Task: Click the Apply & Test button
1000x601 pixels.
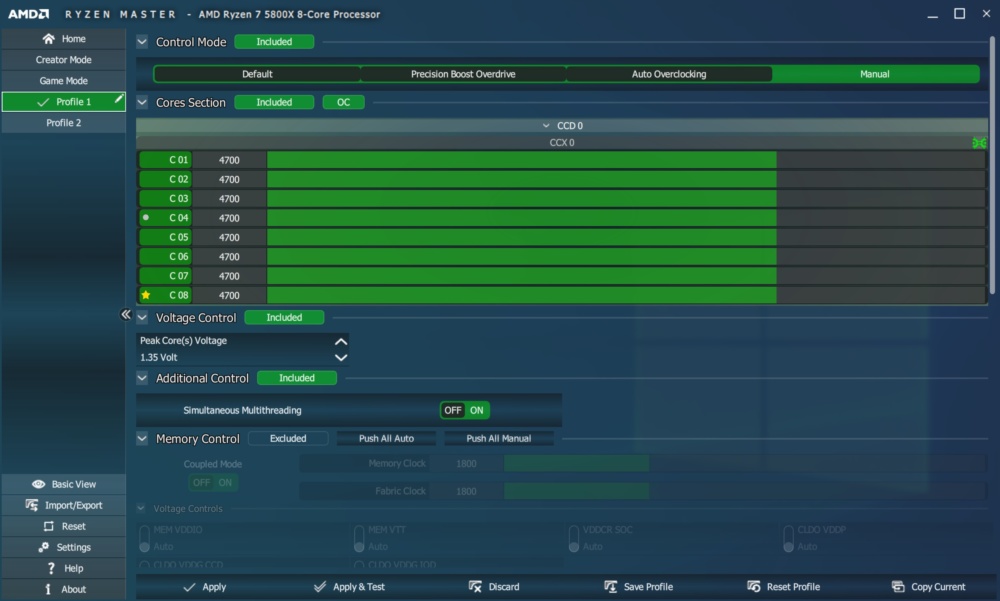Action: point(349,586)
